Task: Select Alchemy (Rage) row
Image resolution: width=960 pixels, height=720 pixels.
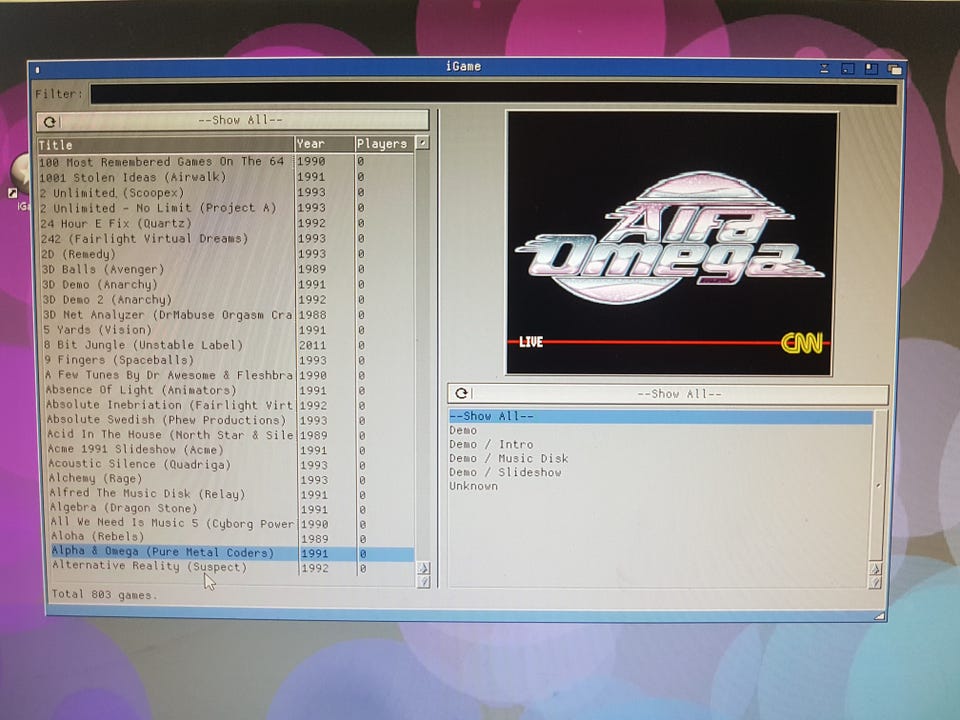Action: click(x=232, y=479)
